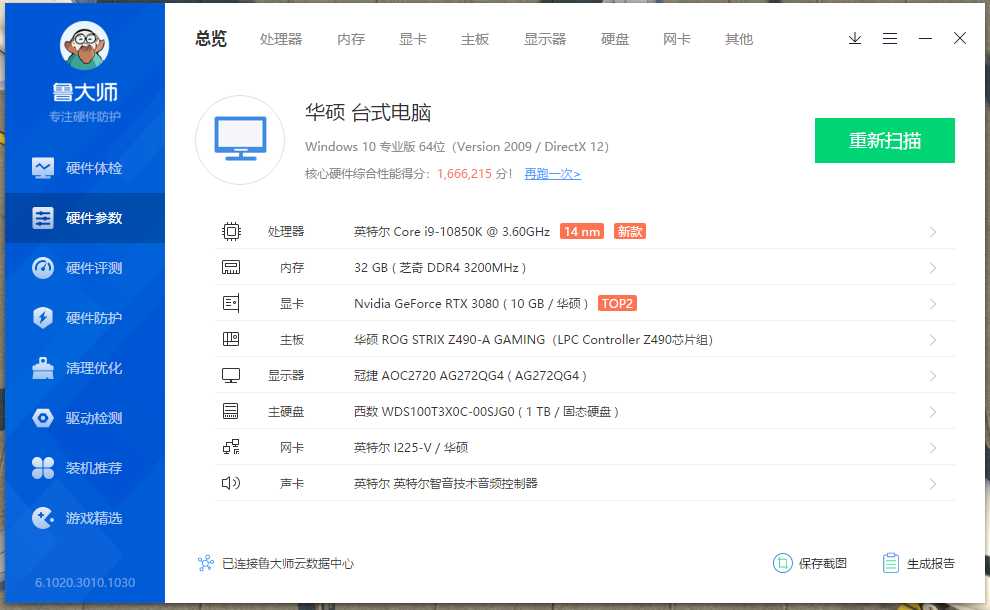Open the hamburger menu in title bar

[890, 39]
